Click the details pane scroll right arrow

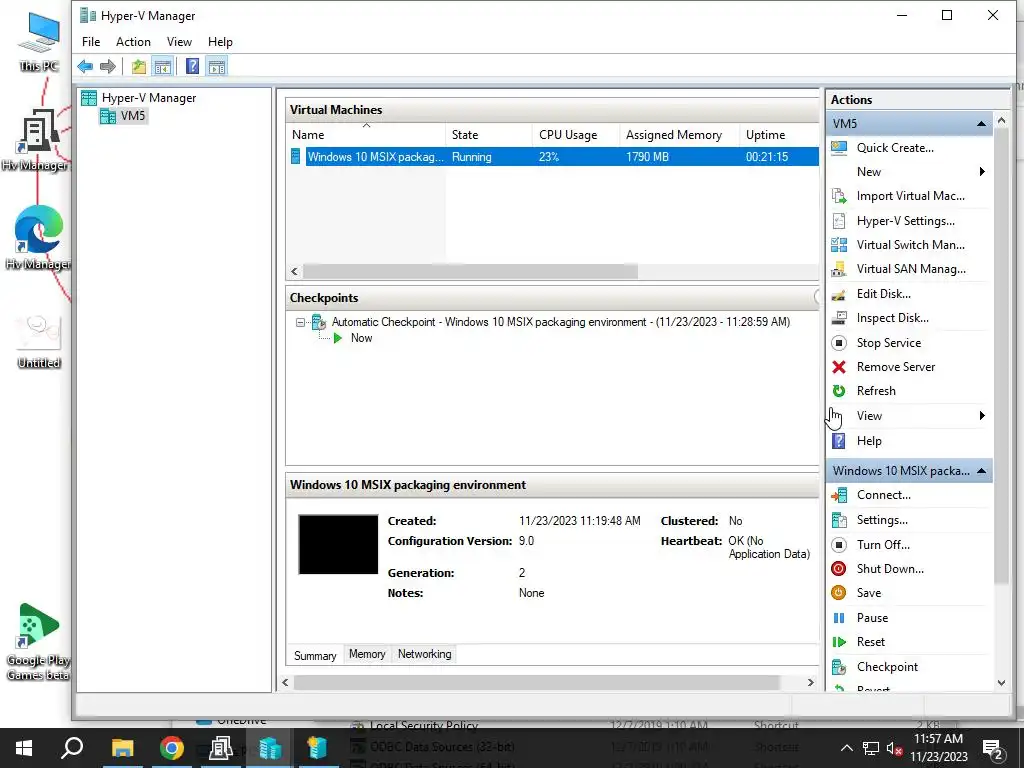tap(810, 683)
